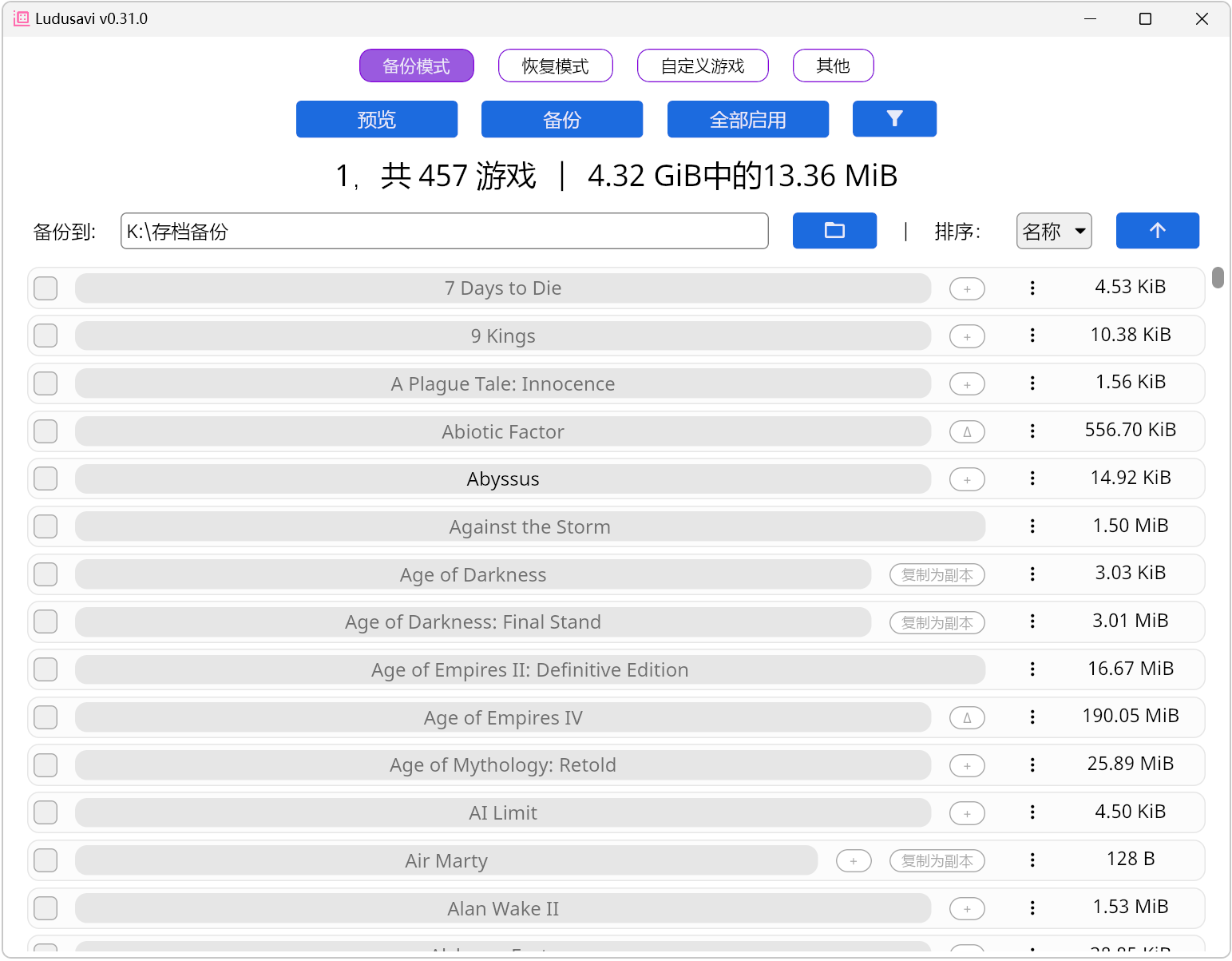Click the 预览 button

(x=377, y=119)
